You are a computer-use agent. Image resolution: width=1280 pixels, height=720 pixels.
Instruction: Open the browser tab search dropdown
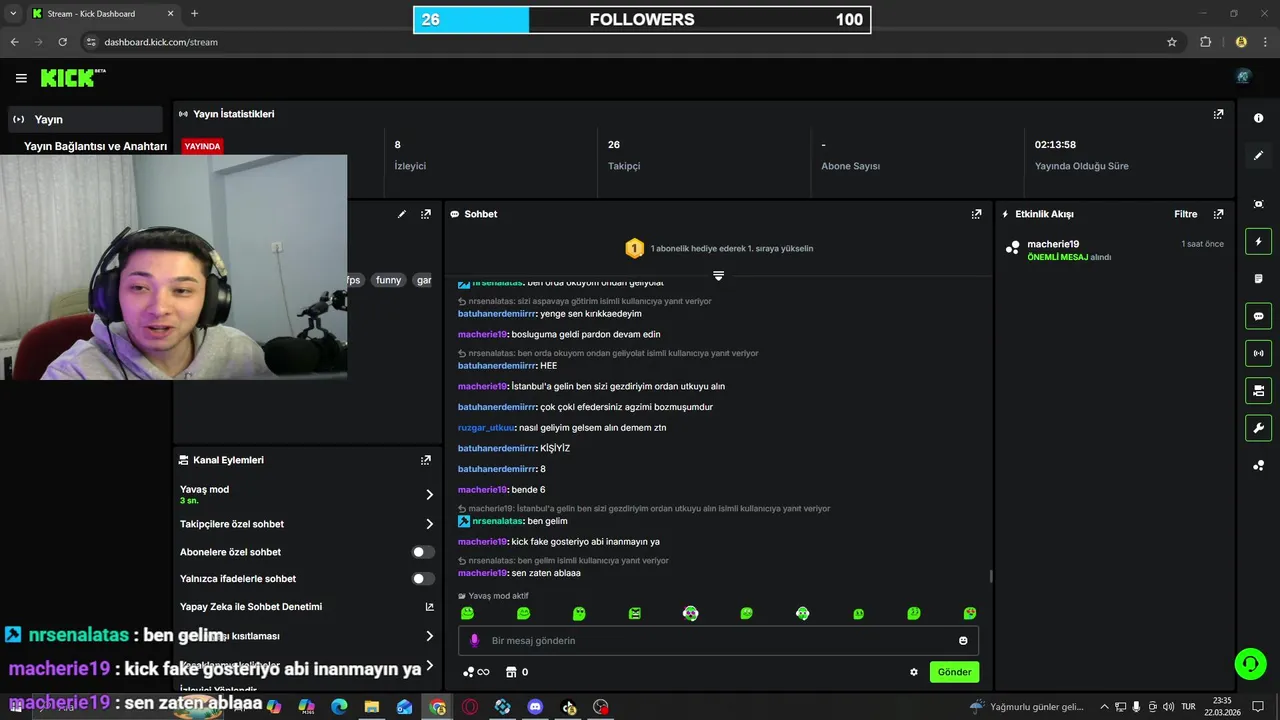[13, 13]
